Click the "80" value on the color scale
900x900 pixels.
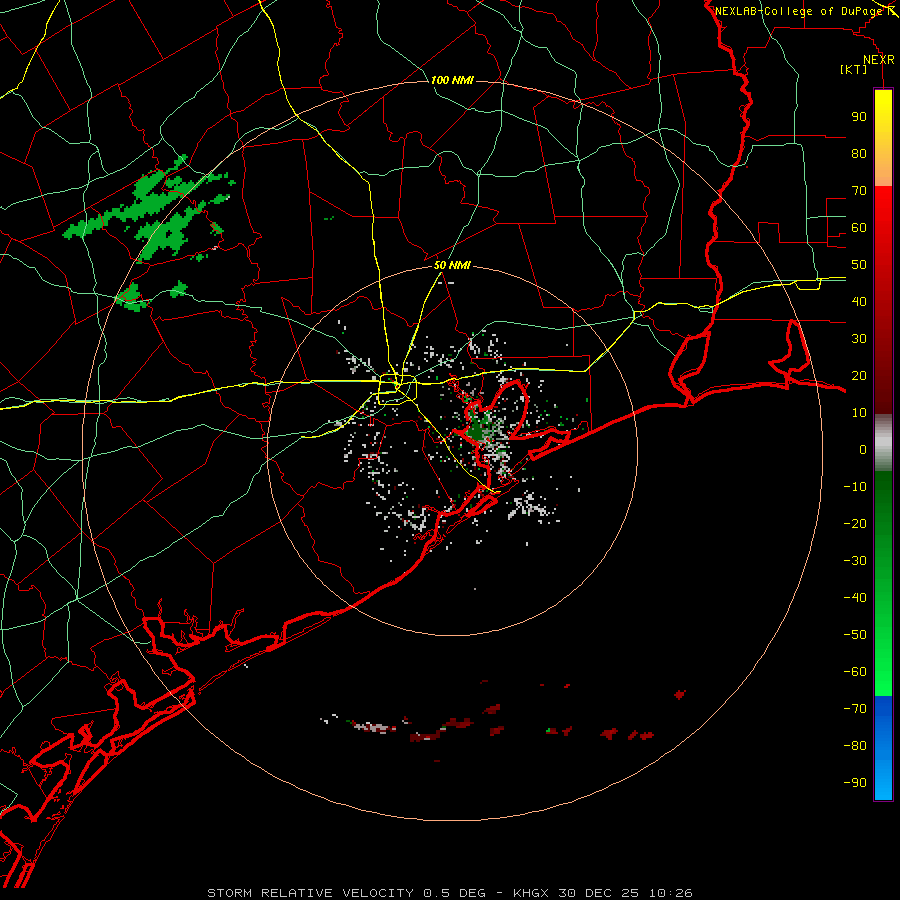pyautogui.click(x=859, y=154)
